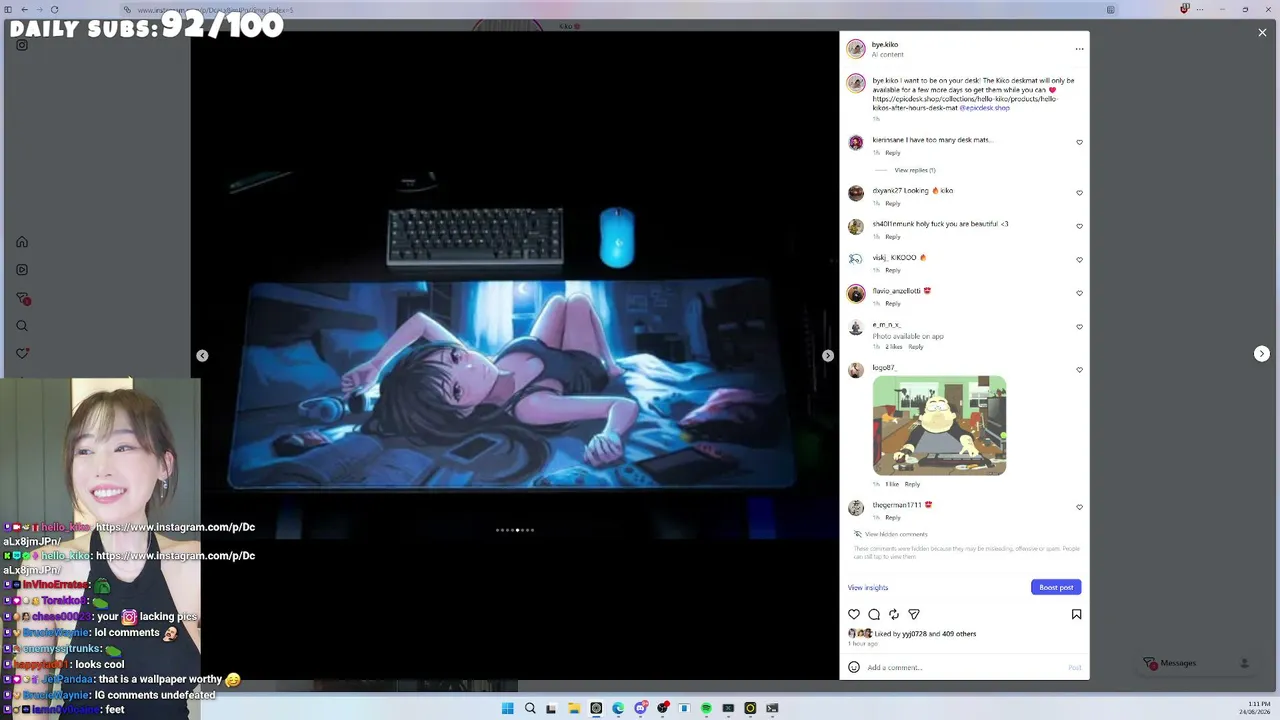Reply to viskj_'s comment
The width and height of the screenshot is (1280, 720).
893,270
